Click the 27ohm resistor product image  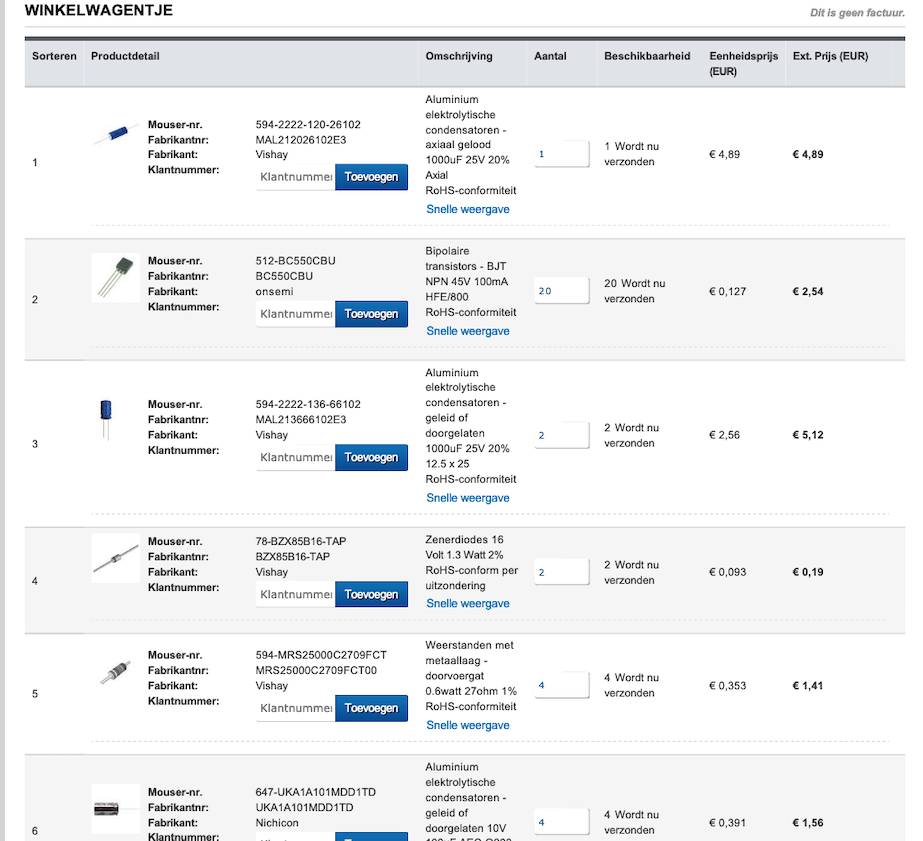tap(115, 671)
